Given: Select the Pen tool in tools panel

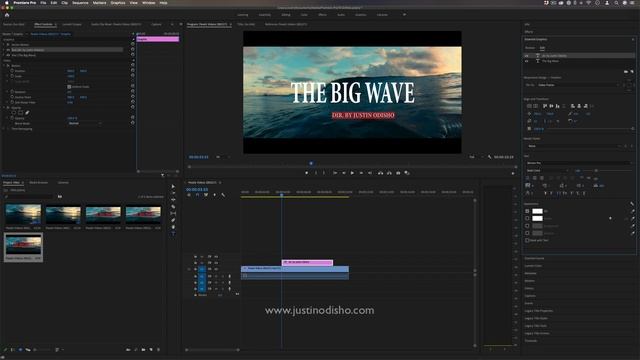Looking at the screenshot, I should pyautogui.click(x=173, y=220).
